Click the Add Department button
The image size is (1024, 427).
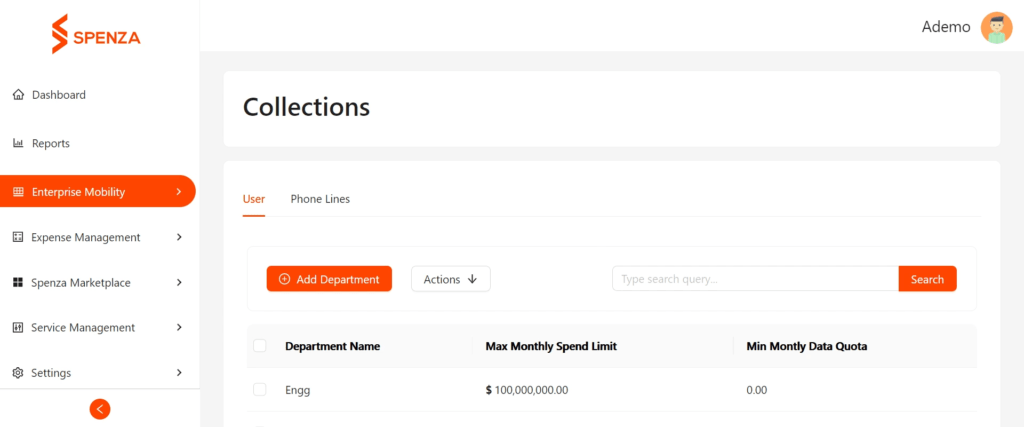coord(329,279)
